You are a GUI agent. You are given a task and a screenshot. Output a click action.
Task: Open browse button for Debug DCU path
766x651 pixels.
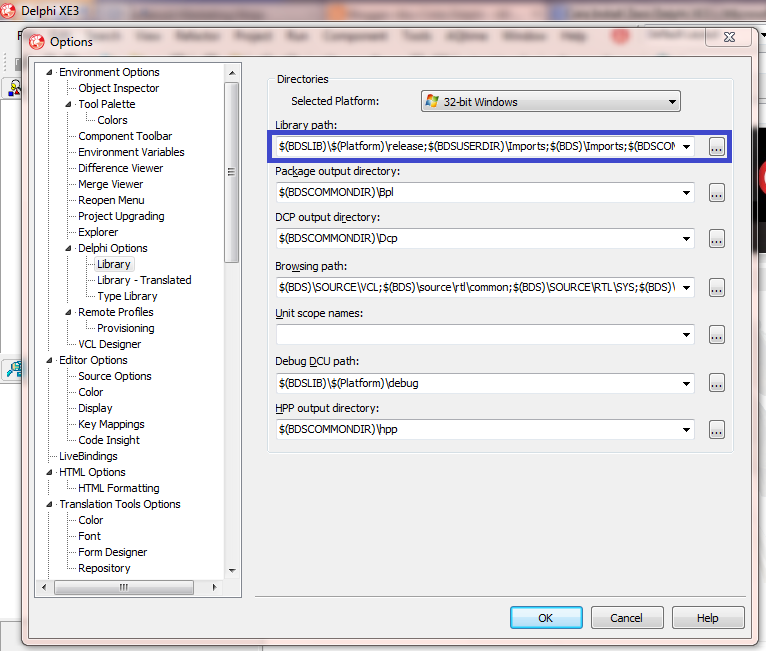tap(716, 383)
